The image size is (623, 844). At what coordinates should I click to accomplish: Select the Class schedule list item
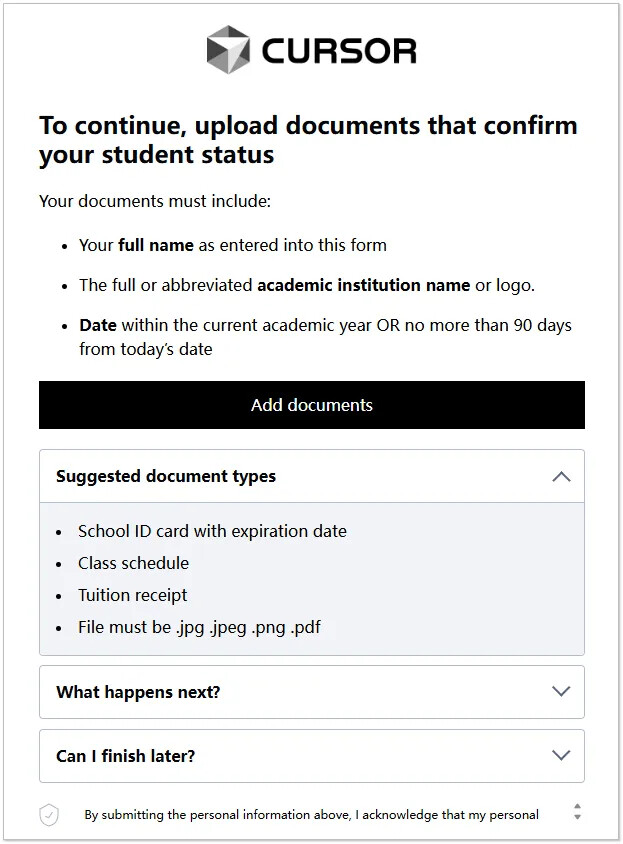coord(134,563)
